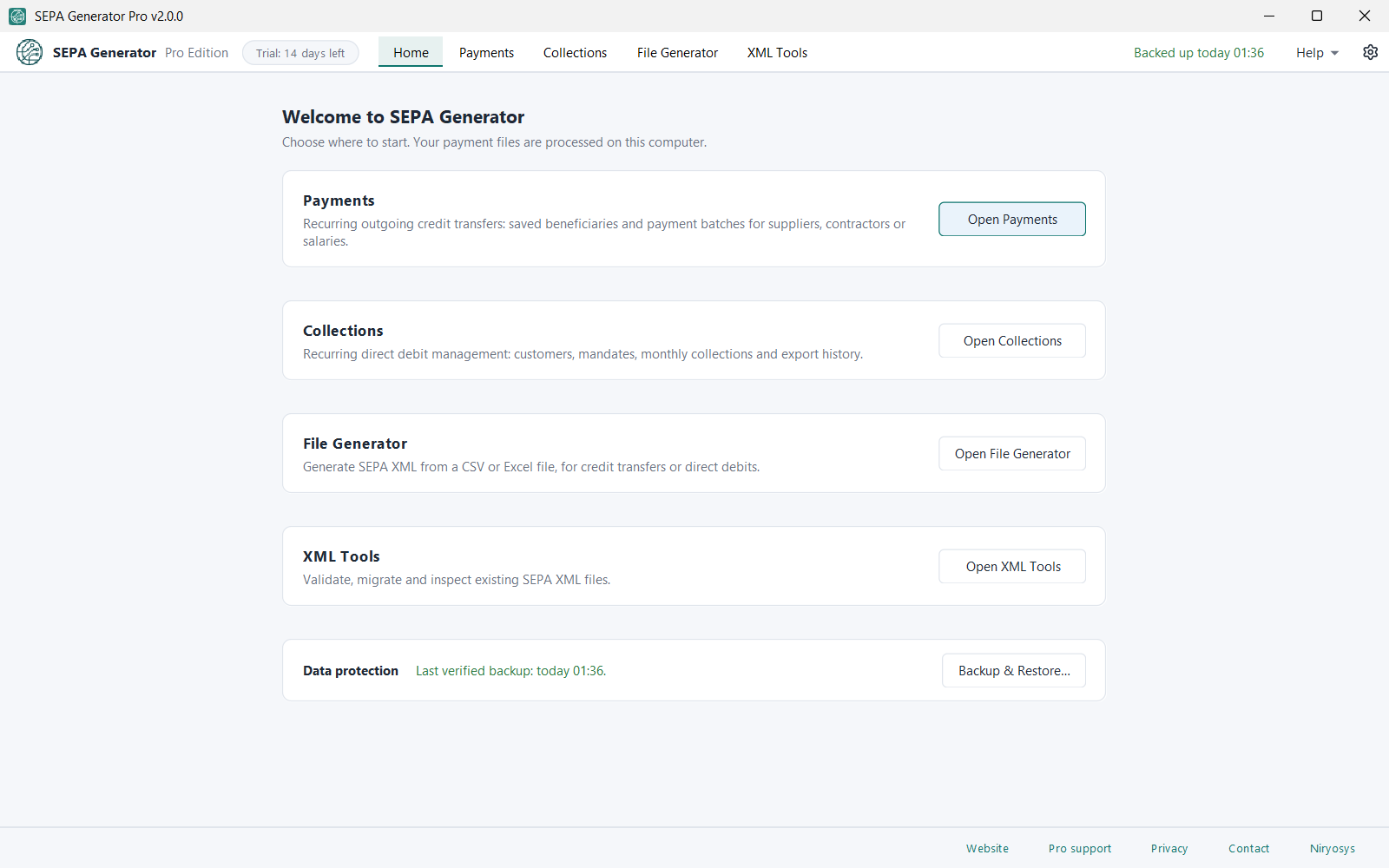Switch to the Payments tab
The image size is (1389, 868).
(x=486, y=52)
